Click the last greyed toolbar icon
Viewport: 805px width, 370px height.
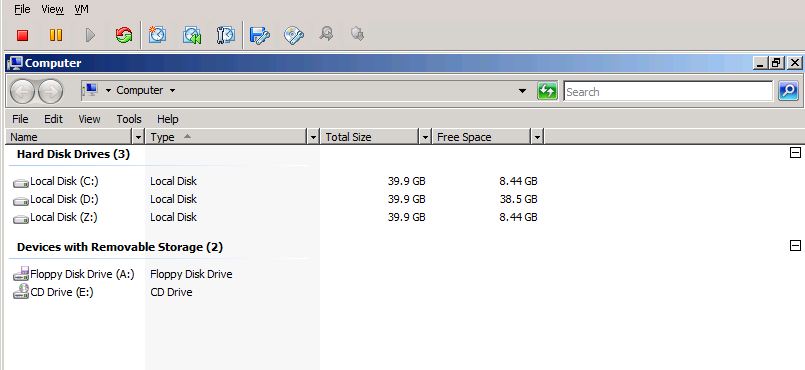point(357,34)
